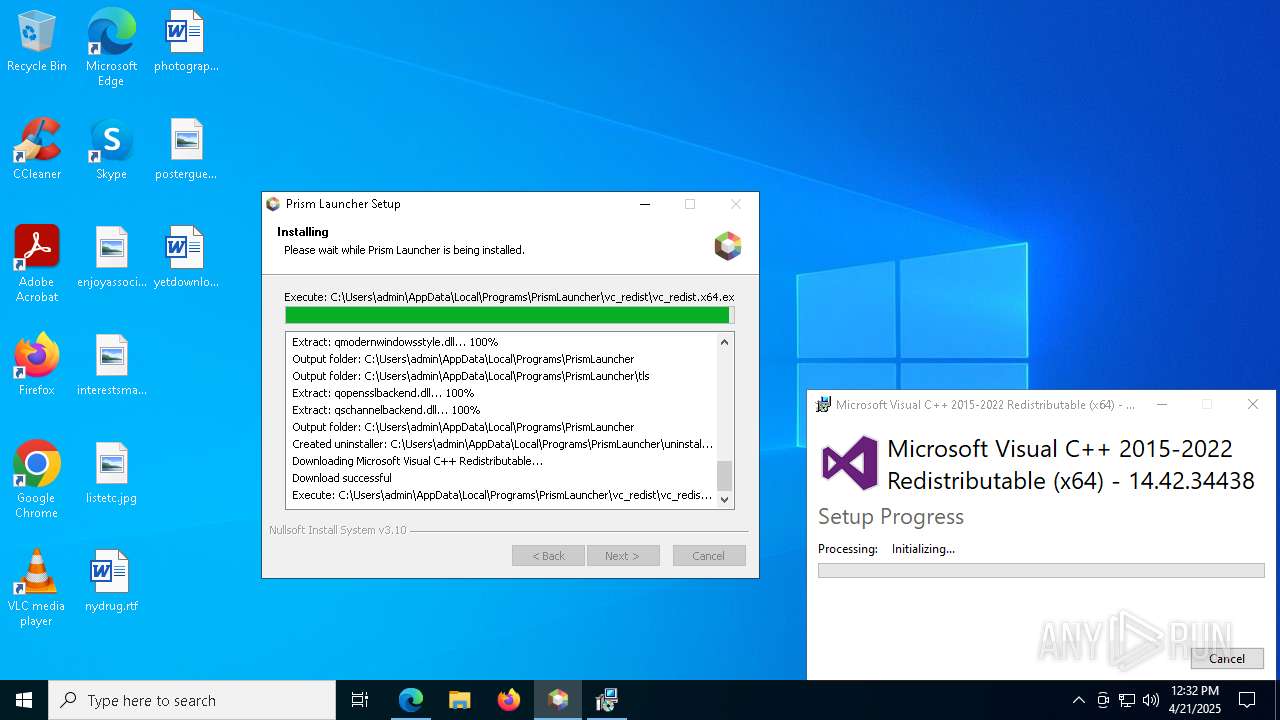Click the 'Setup Progress' heading
Screen dimensions: 1280x720
pos(891,517)
